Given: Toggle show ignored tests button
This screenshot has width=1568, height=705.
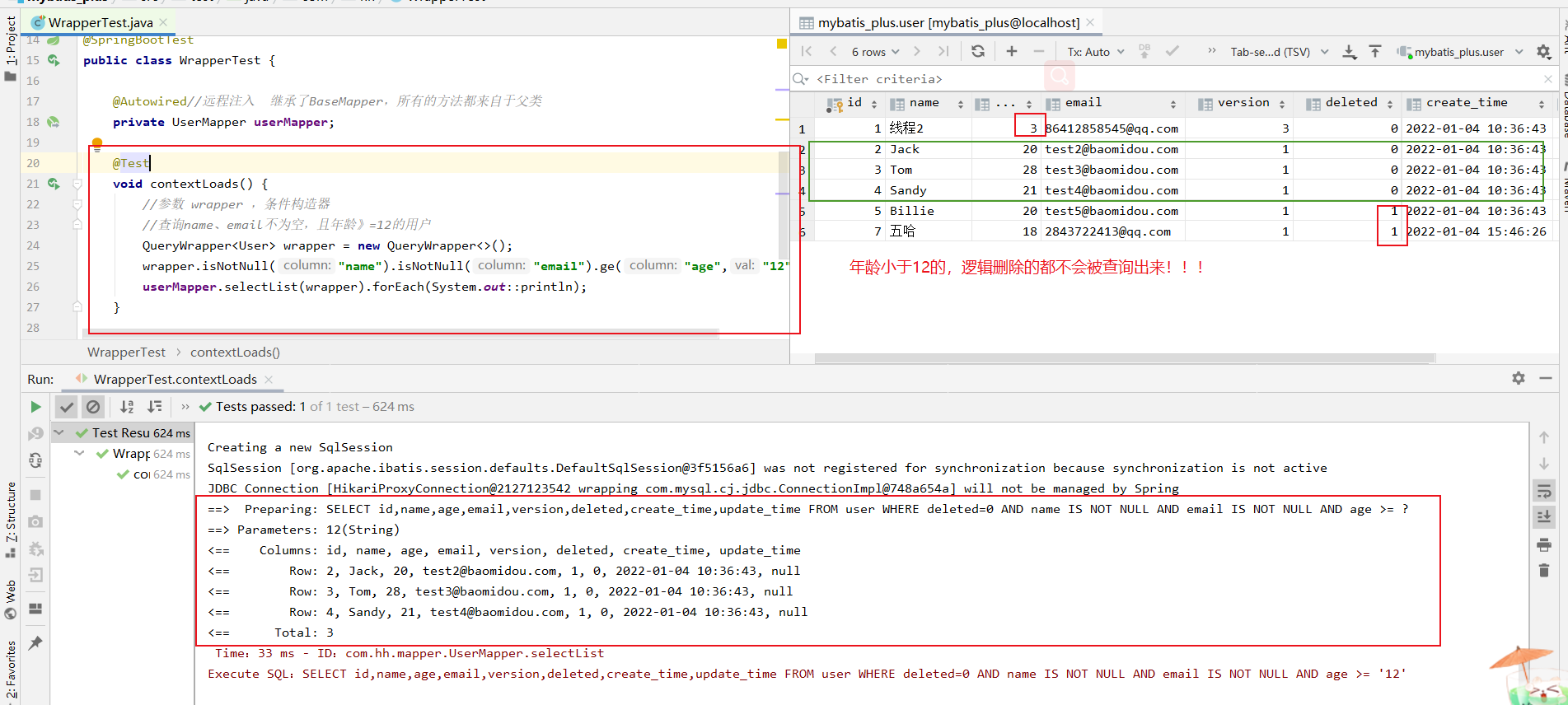Looking at the screenshot, I should (x=93, y=407).
